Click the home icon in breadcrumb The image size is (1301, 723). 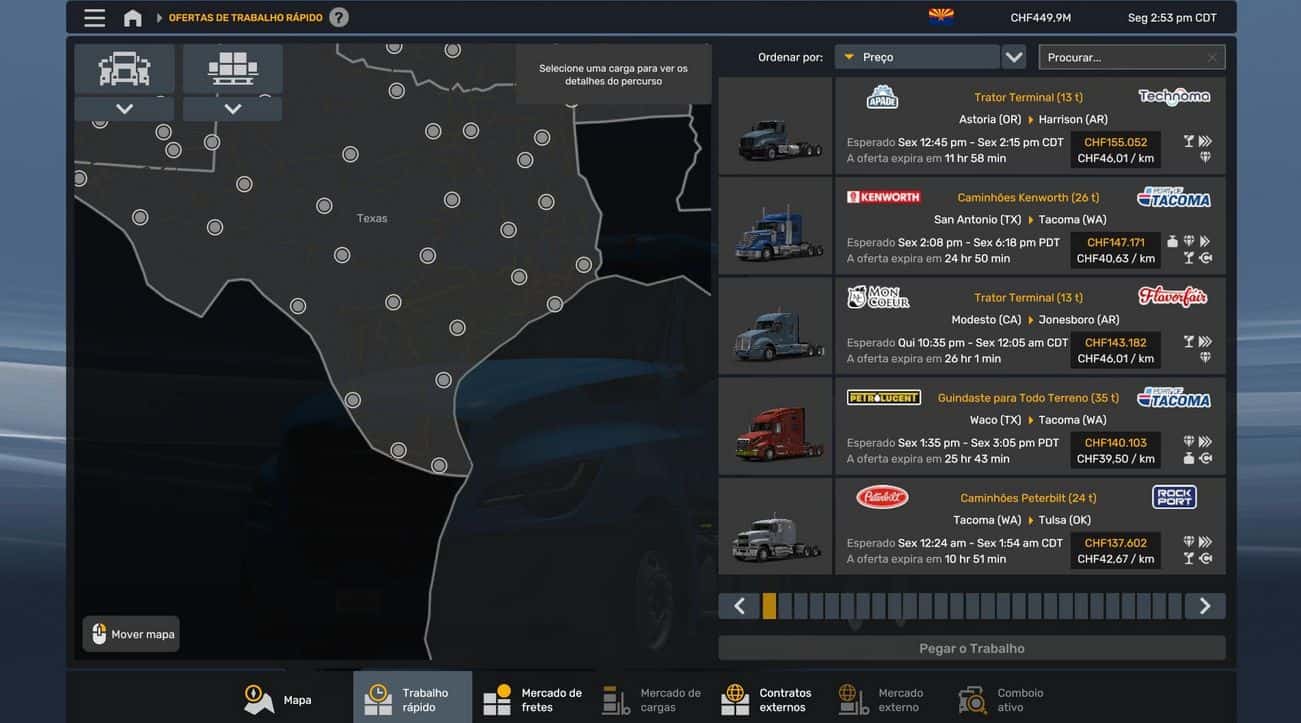[x=132, y=18]
